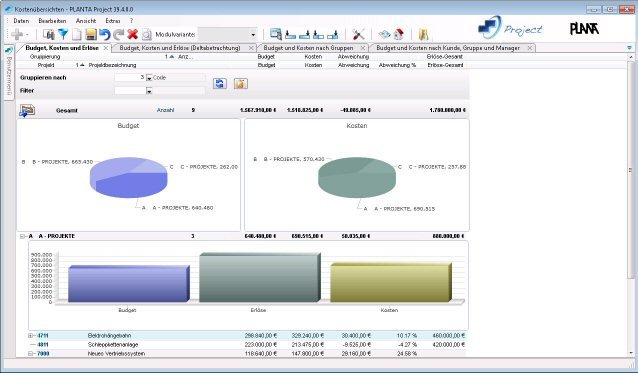Open project link 4711

pyautogui.click(x=43, y=336)
